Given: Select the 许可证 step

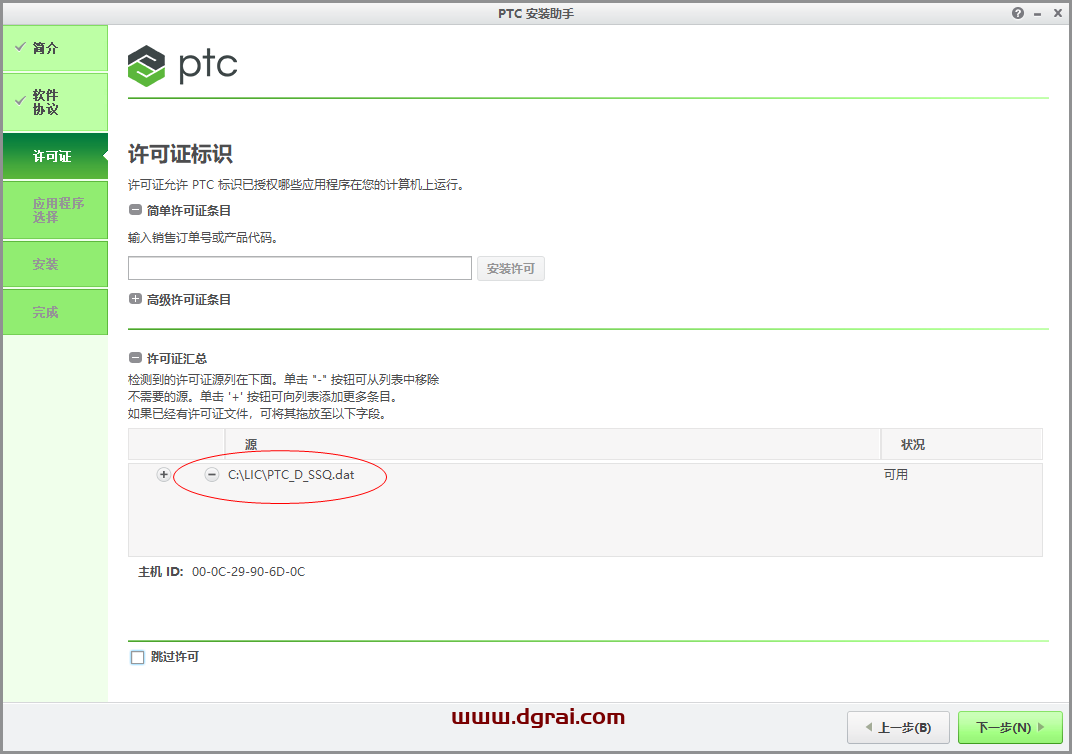Looking at the screenshot, I should [x=55, y=156].
